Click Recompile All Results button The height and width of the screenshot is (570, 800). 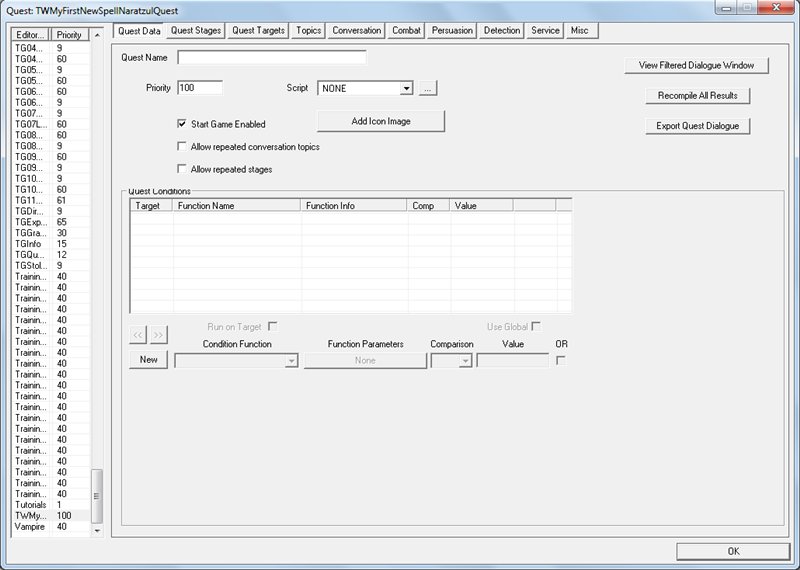pyautogui.click(x=697, y=95)
